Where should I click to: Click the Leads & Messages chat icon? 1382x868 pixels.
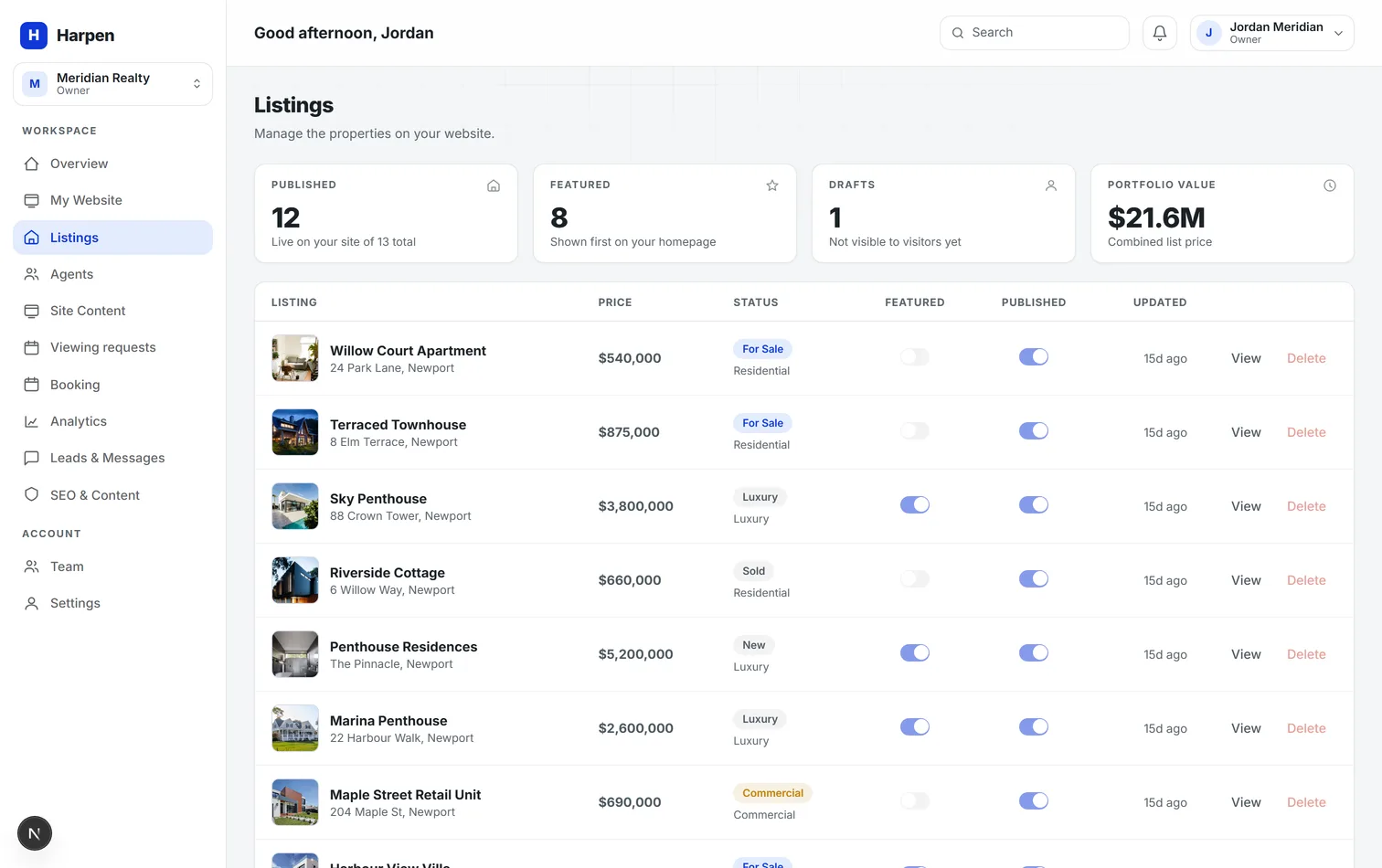tap(32, 458)
